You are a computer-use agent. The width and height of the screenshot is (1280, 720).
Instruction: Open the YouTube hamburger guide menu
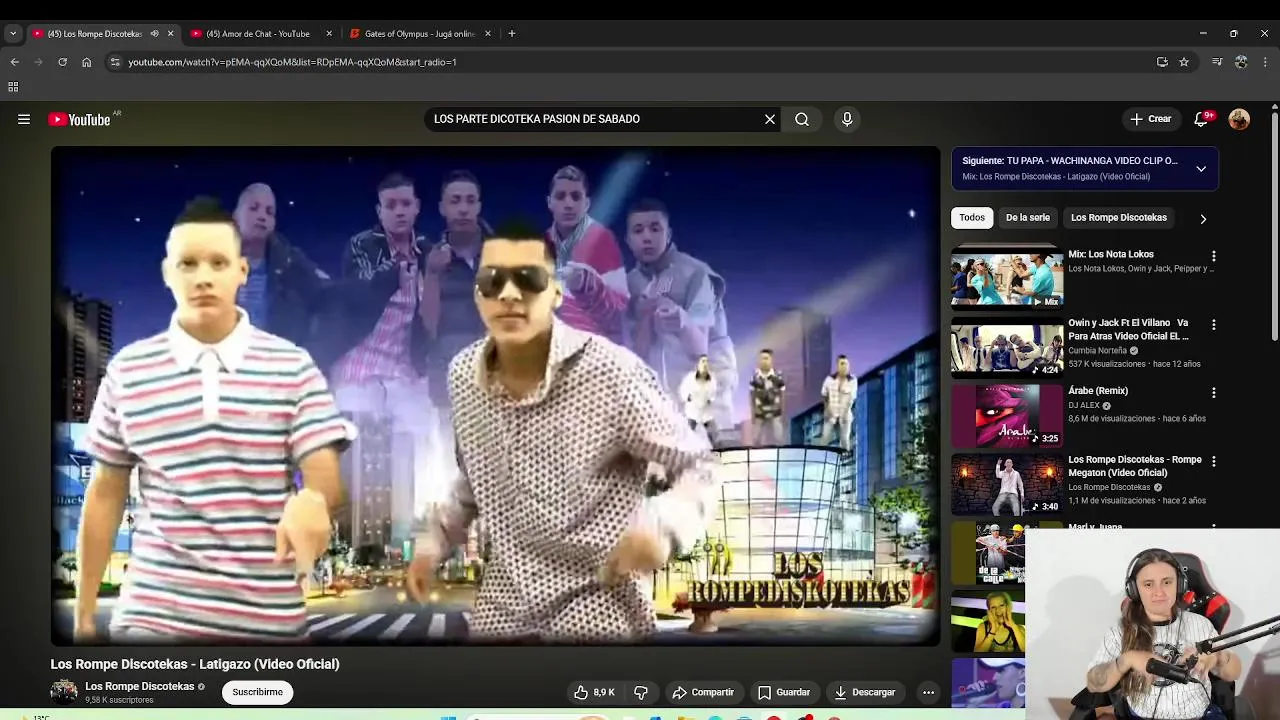24,119
